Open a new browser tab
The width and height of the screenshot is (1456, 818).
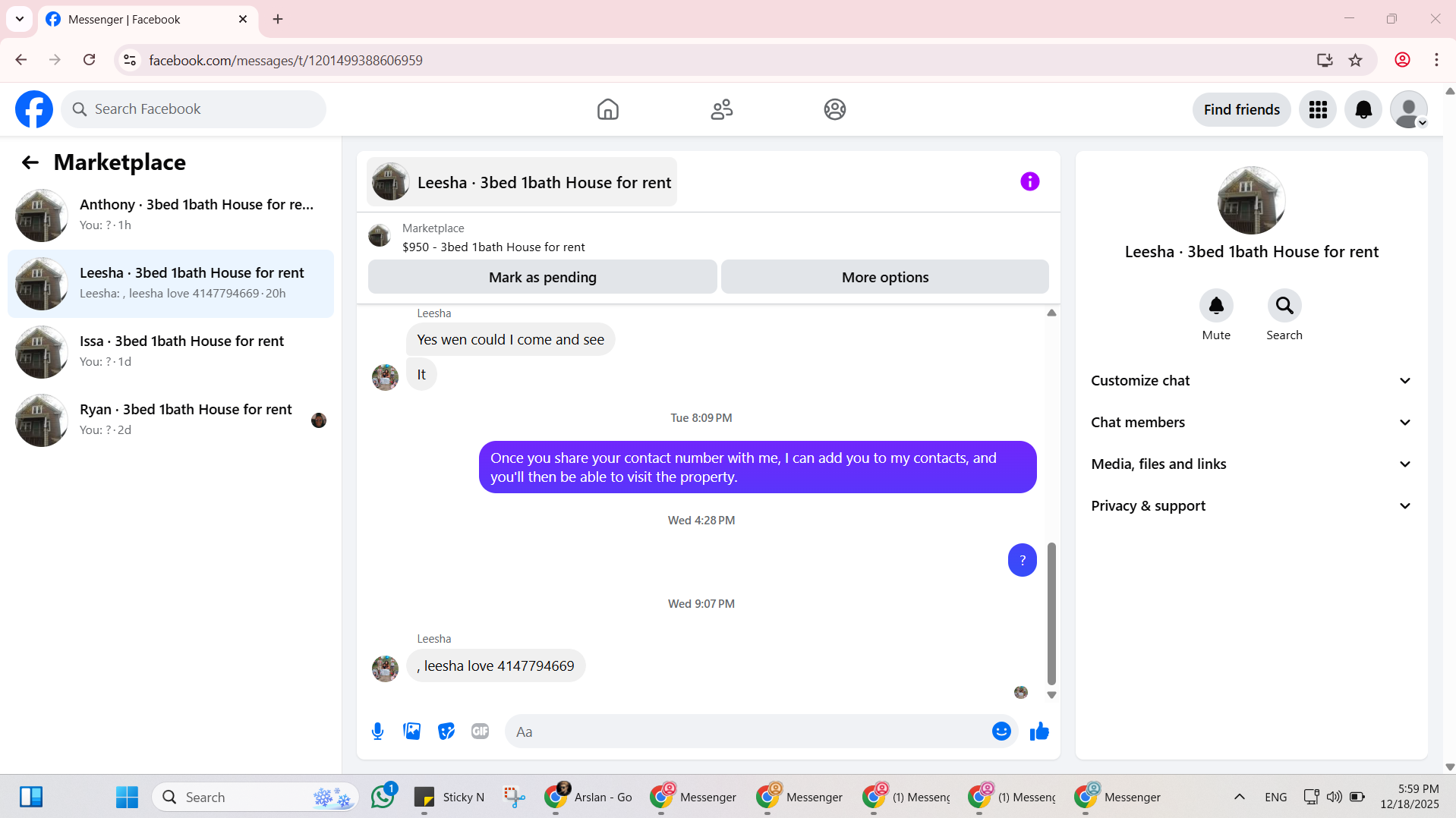click(278, 19)
